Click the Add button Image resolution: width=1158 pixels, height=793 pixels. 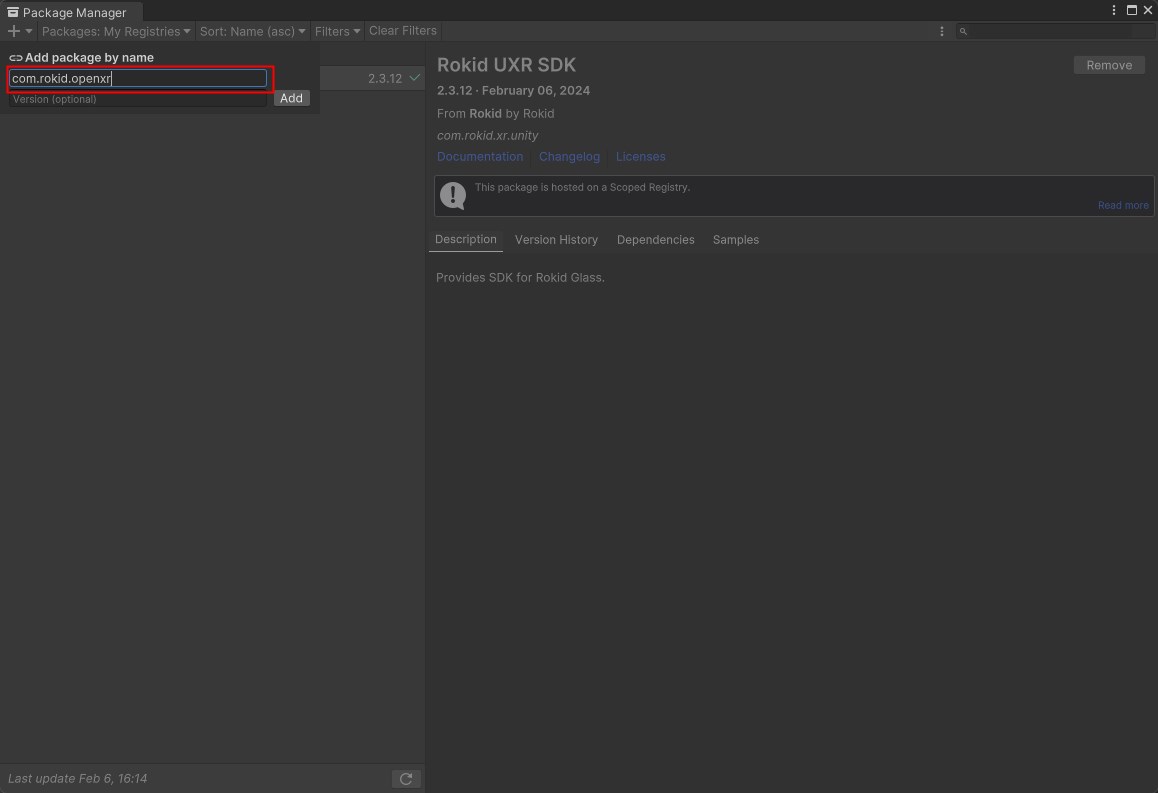click(x=291, y=98)
